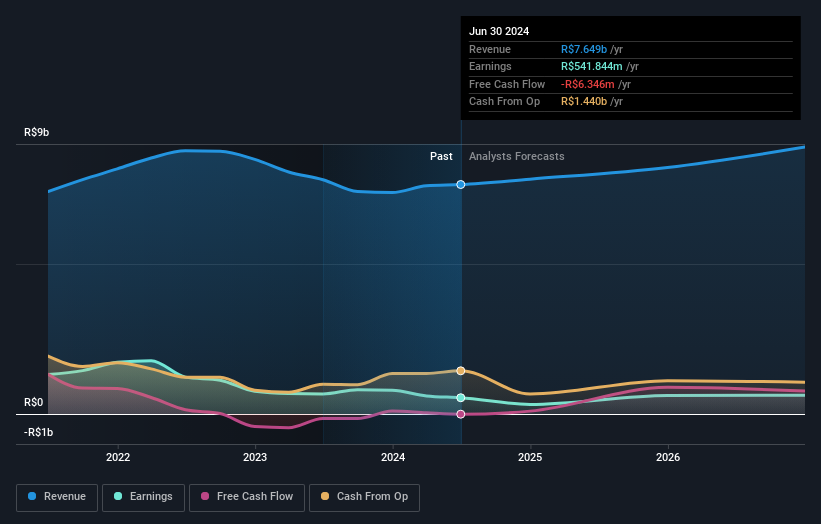
Task: Click the Analysts Forecasts label
Action: pyautogui.click(x=517, y=157)
